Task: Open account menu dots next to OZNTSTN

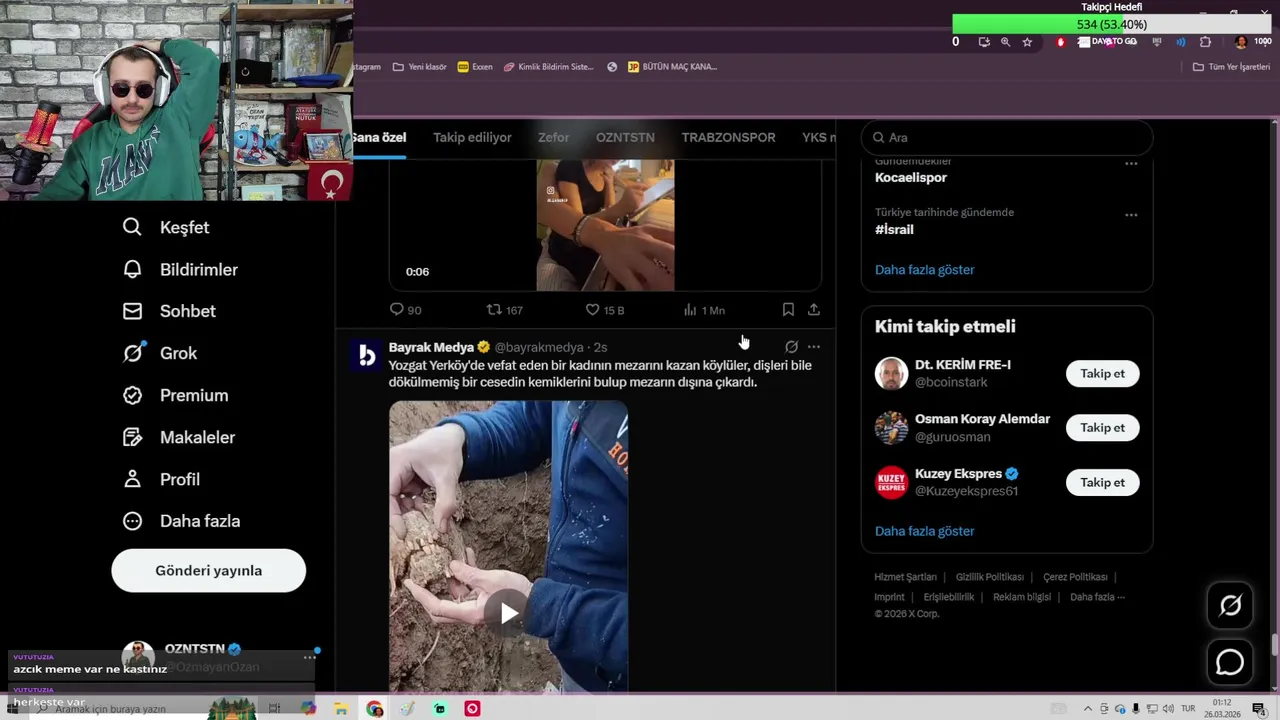Action: (x=309, y=657)
